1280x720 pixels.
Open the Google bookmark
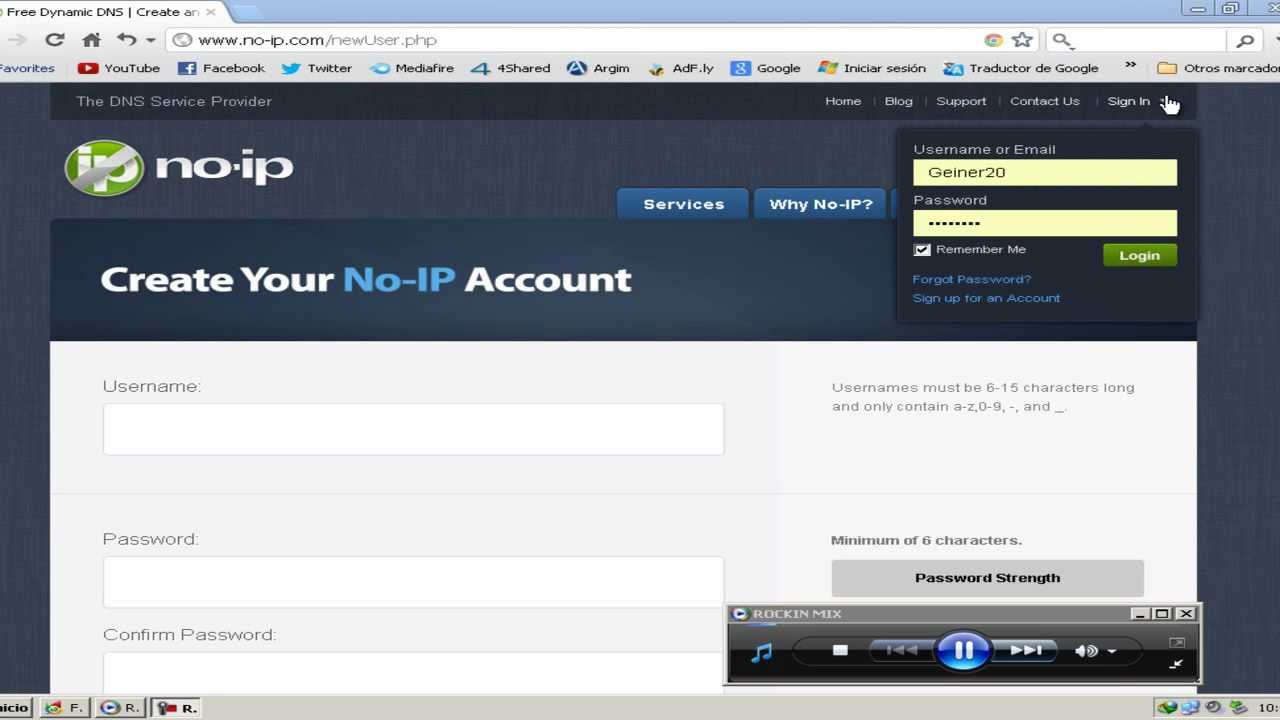tap(766, 68)
